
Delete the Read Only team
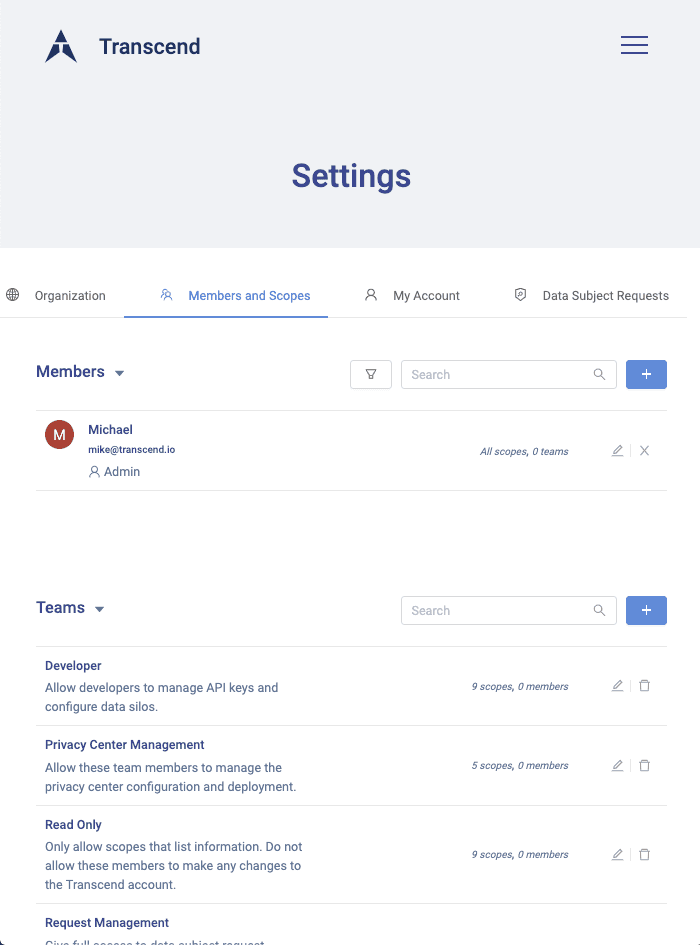pyautogui.click(x=645, y=854)
